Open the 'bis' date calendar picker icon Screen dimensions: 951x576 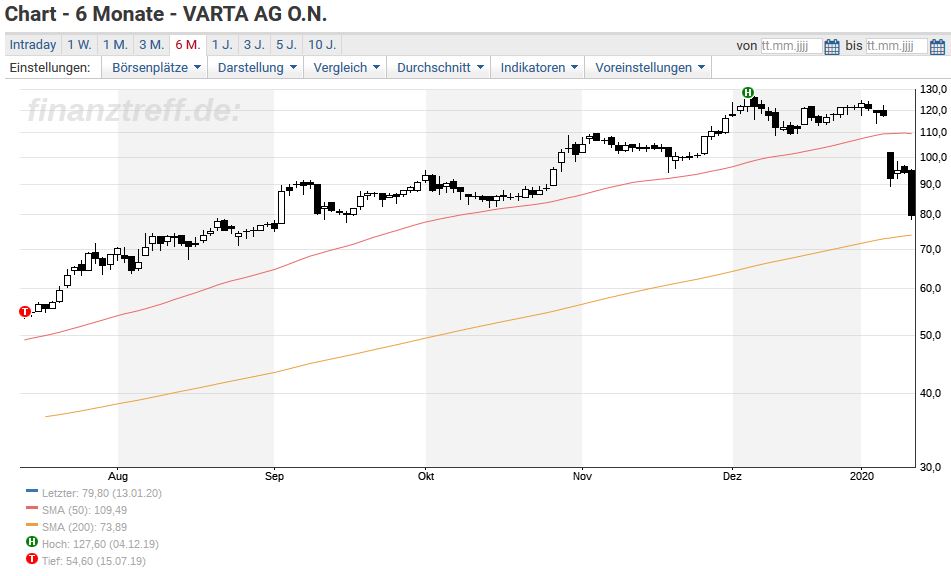[x=937, y=46]
